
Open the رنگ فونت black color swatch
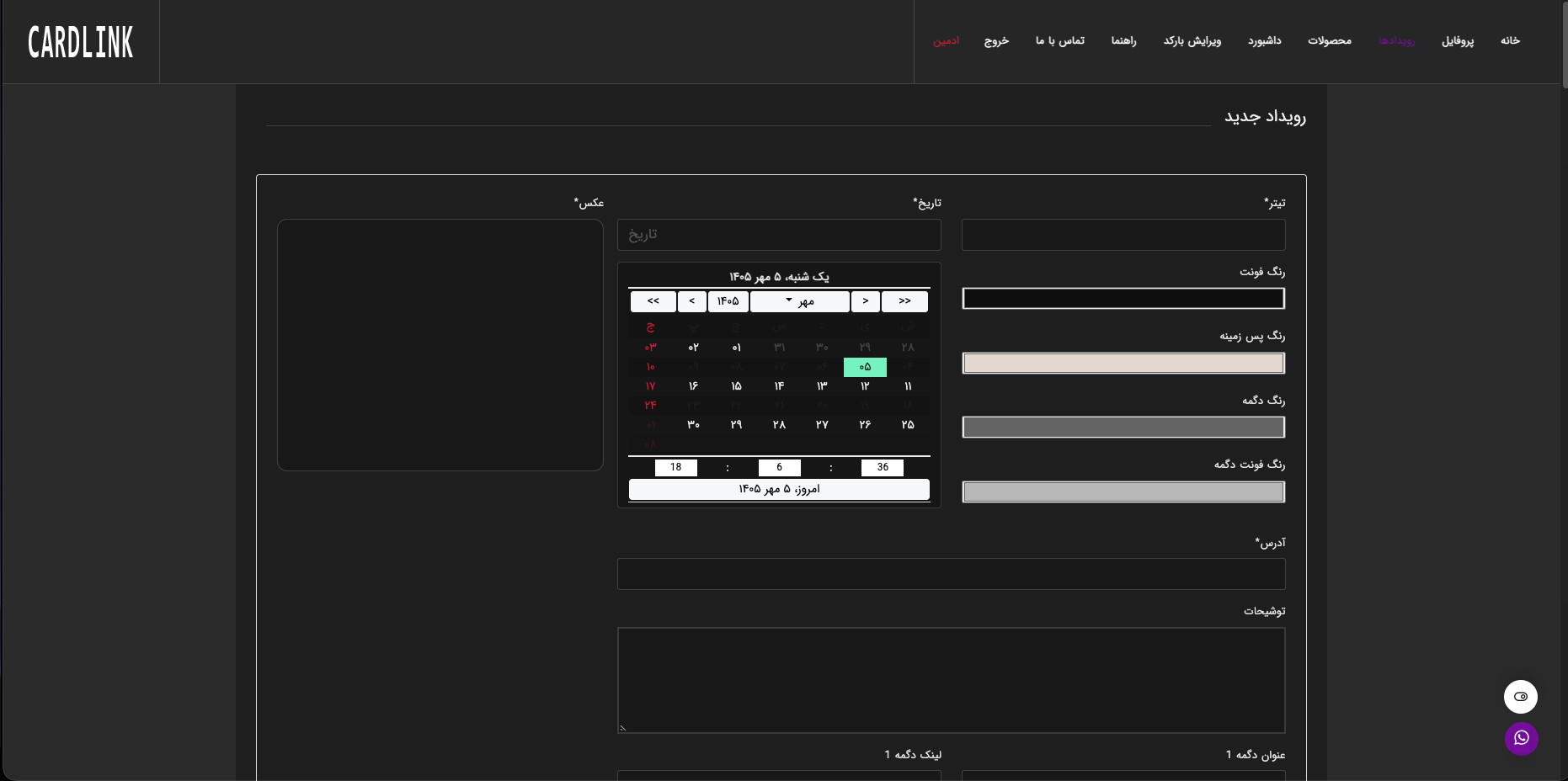click(1123, 298)
